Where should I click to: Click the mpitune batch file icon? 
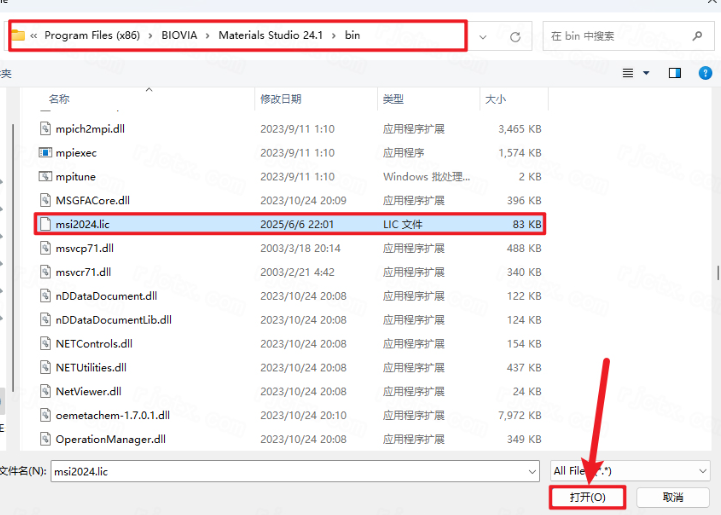tap(45, 176)
